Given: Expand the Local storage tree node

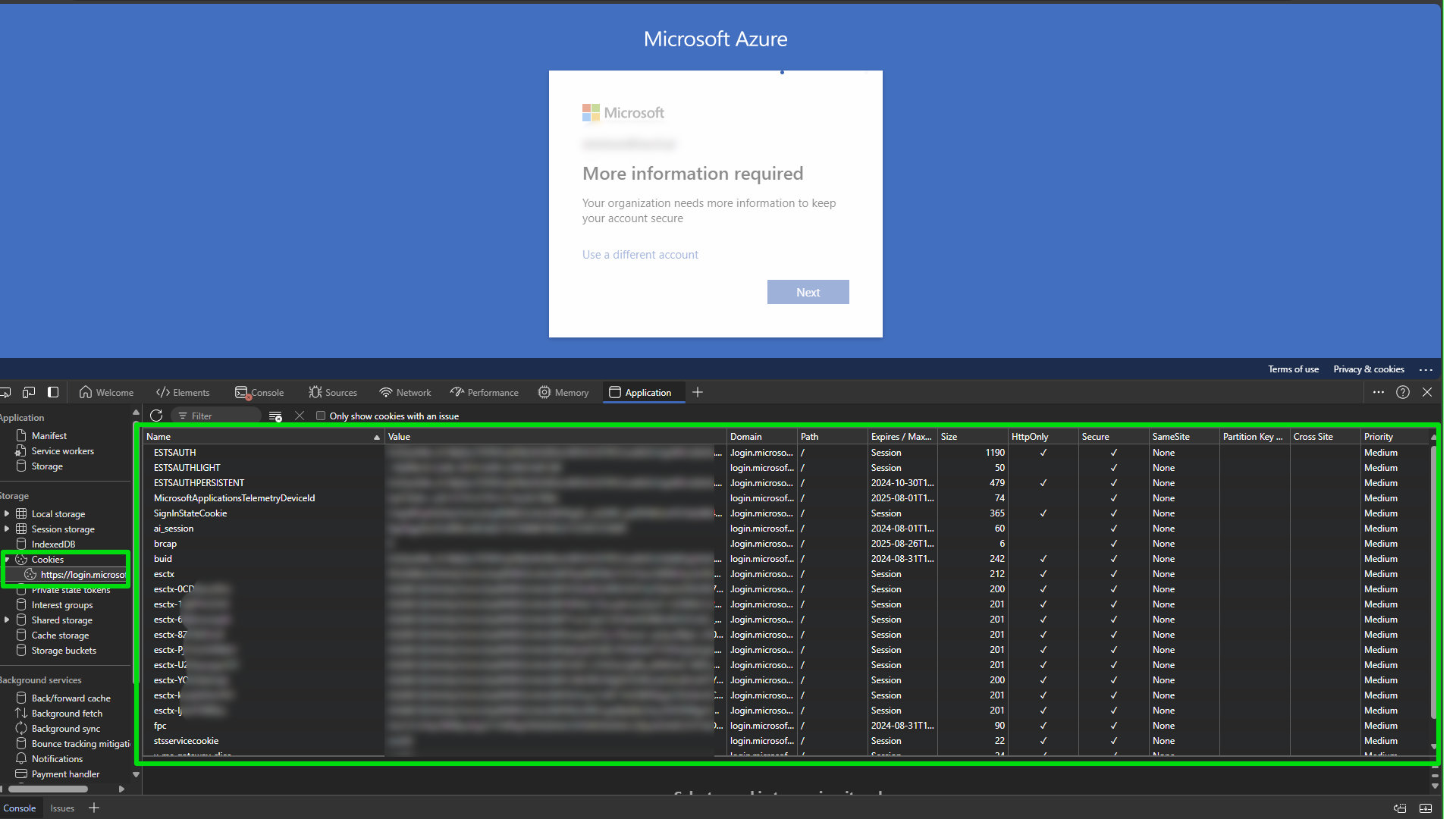Looking at the screenshot, I should coord(7,513).
